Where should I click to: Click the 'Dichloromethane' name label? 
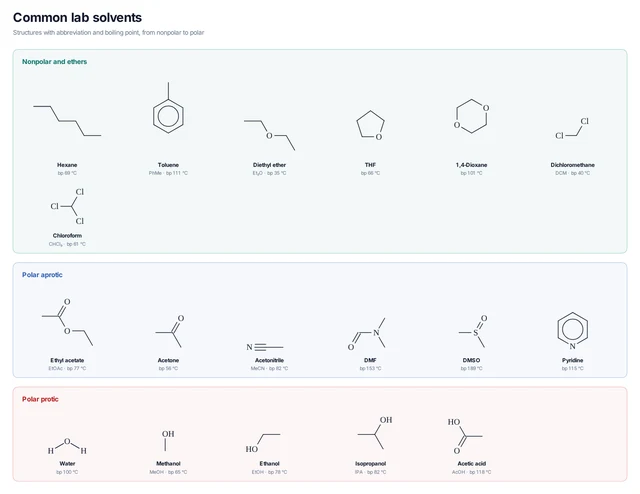[572, 165]
